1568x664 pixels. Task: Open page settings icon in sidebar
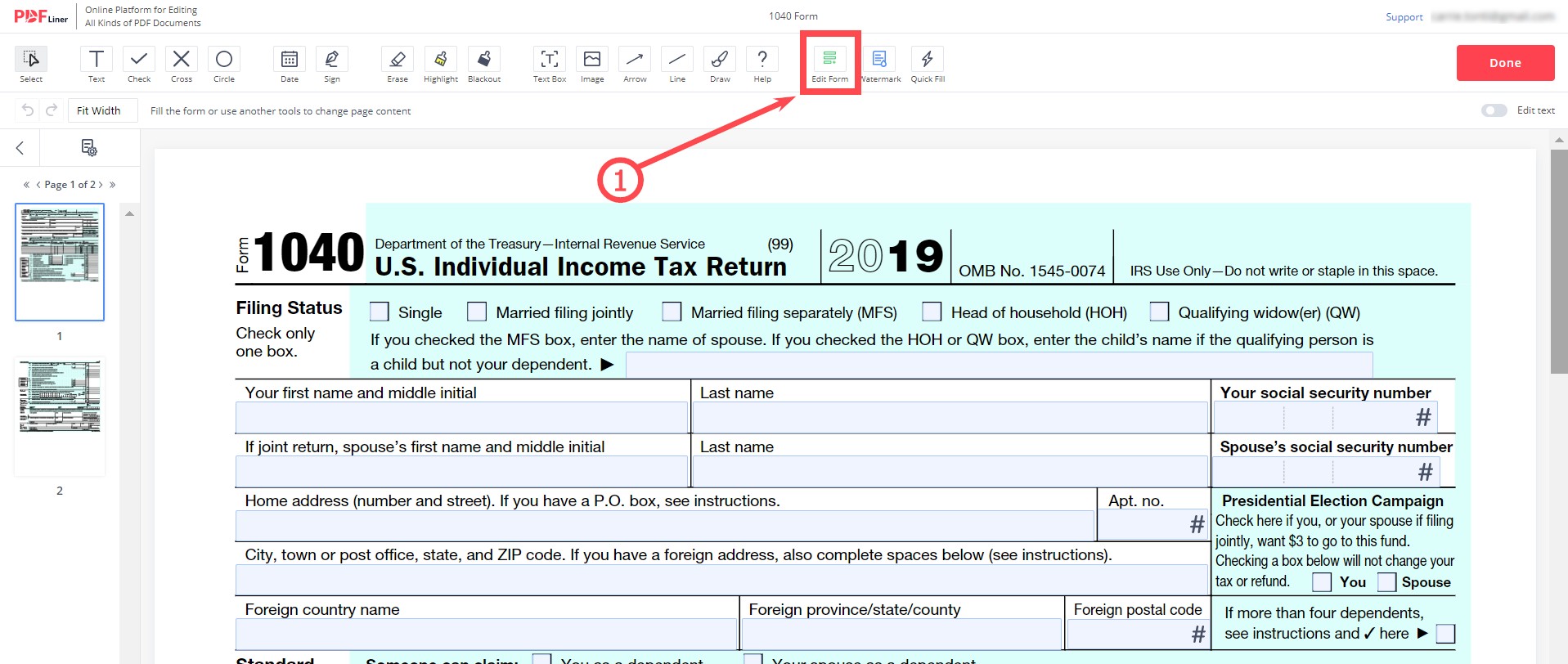(89, 148)
